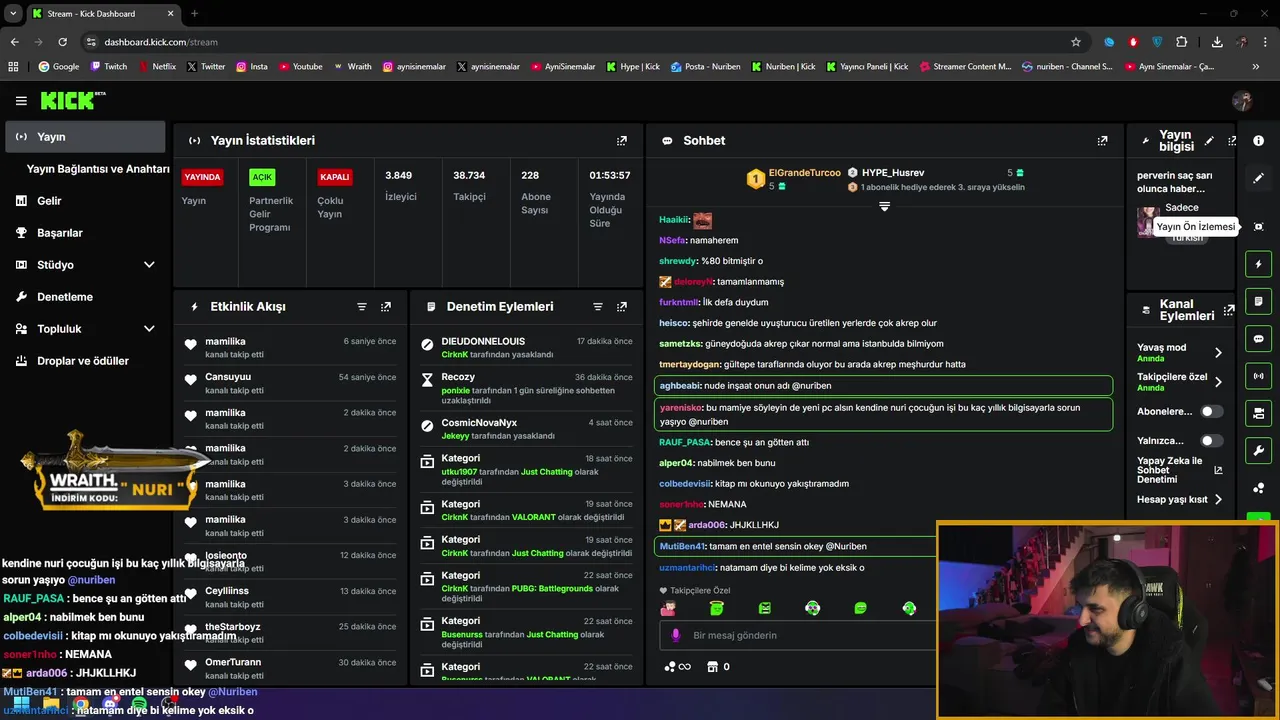The image size is (1280, 720).
Task: Click the points infinity icon below chat
Action: coord(677,667)
